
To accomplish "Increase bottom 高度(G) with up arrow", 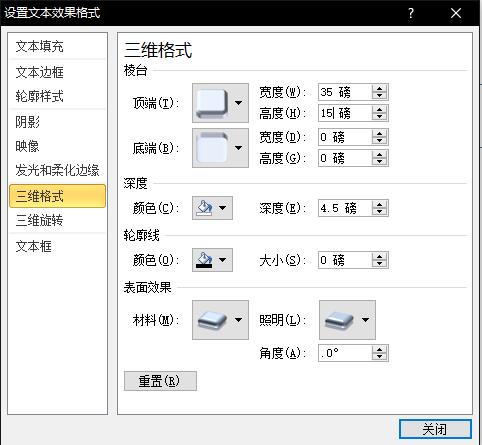I will click(x=380, y=154).
